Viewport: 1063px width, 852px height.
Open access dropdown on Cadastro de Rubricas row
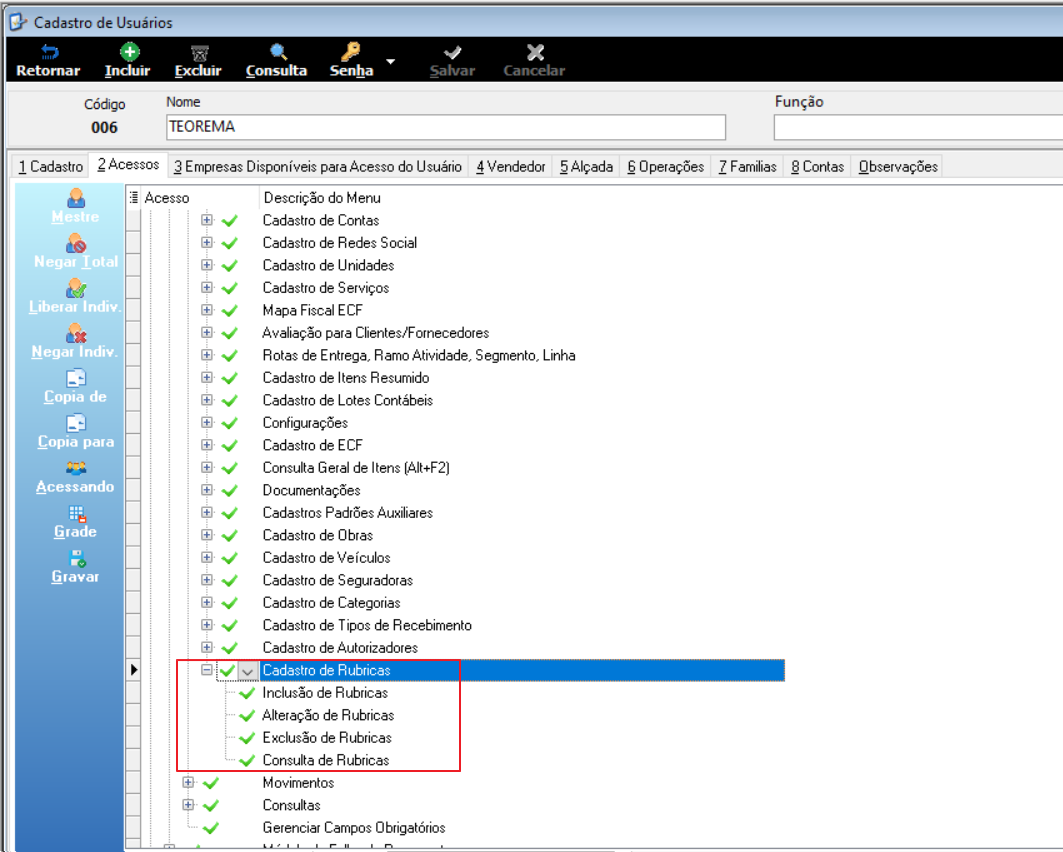pos(248,671)
